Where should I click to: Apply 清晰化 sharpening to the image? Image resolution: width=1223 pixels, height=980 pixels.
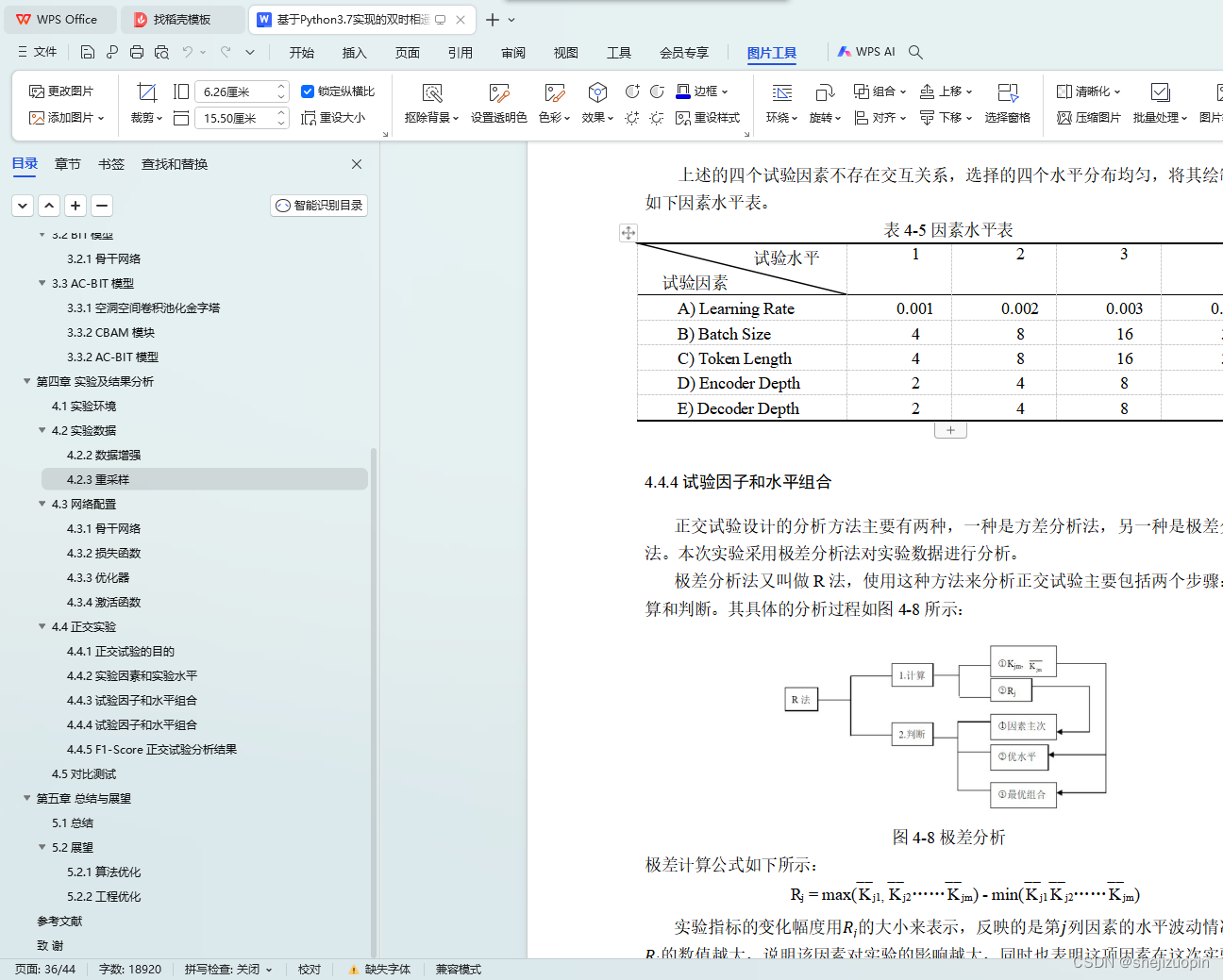(1088, 91)
